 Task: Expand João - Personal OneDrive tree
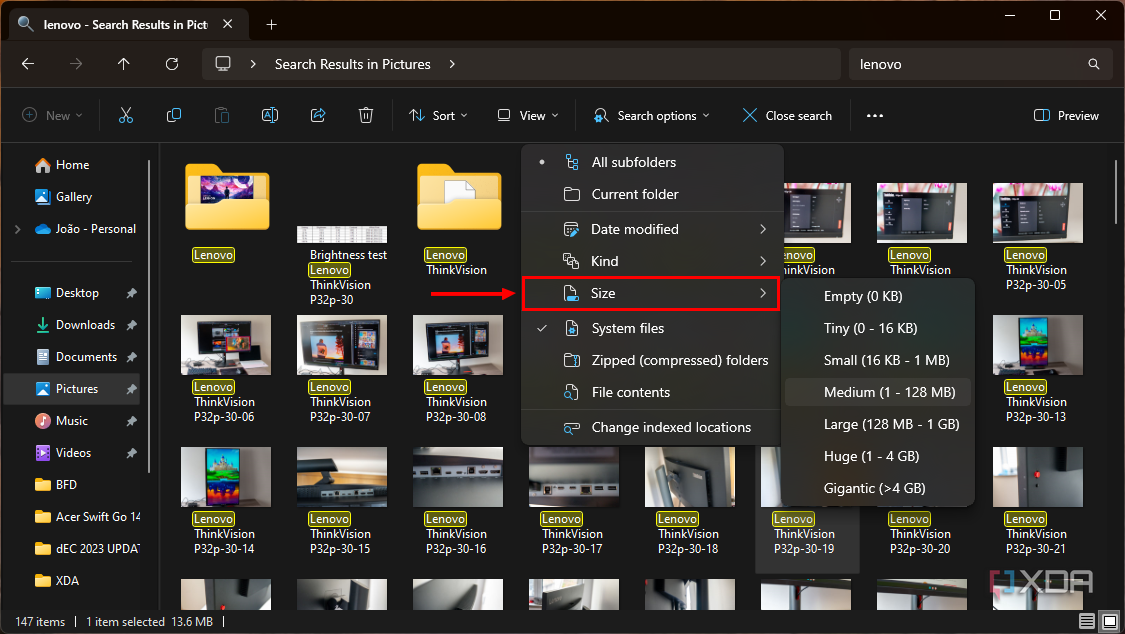[x=17, y=230]
